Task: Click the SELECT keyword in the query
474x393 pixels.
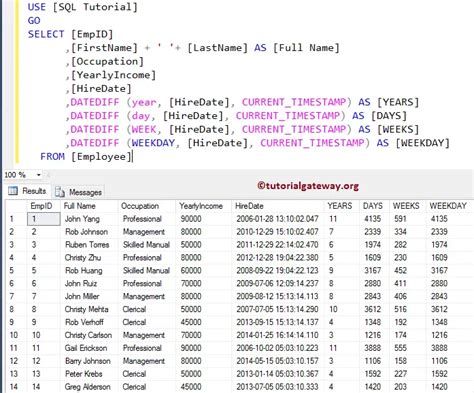Action: [x=46, y=34]
